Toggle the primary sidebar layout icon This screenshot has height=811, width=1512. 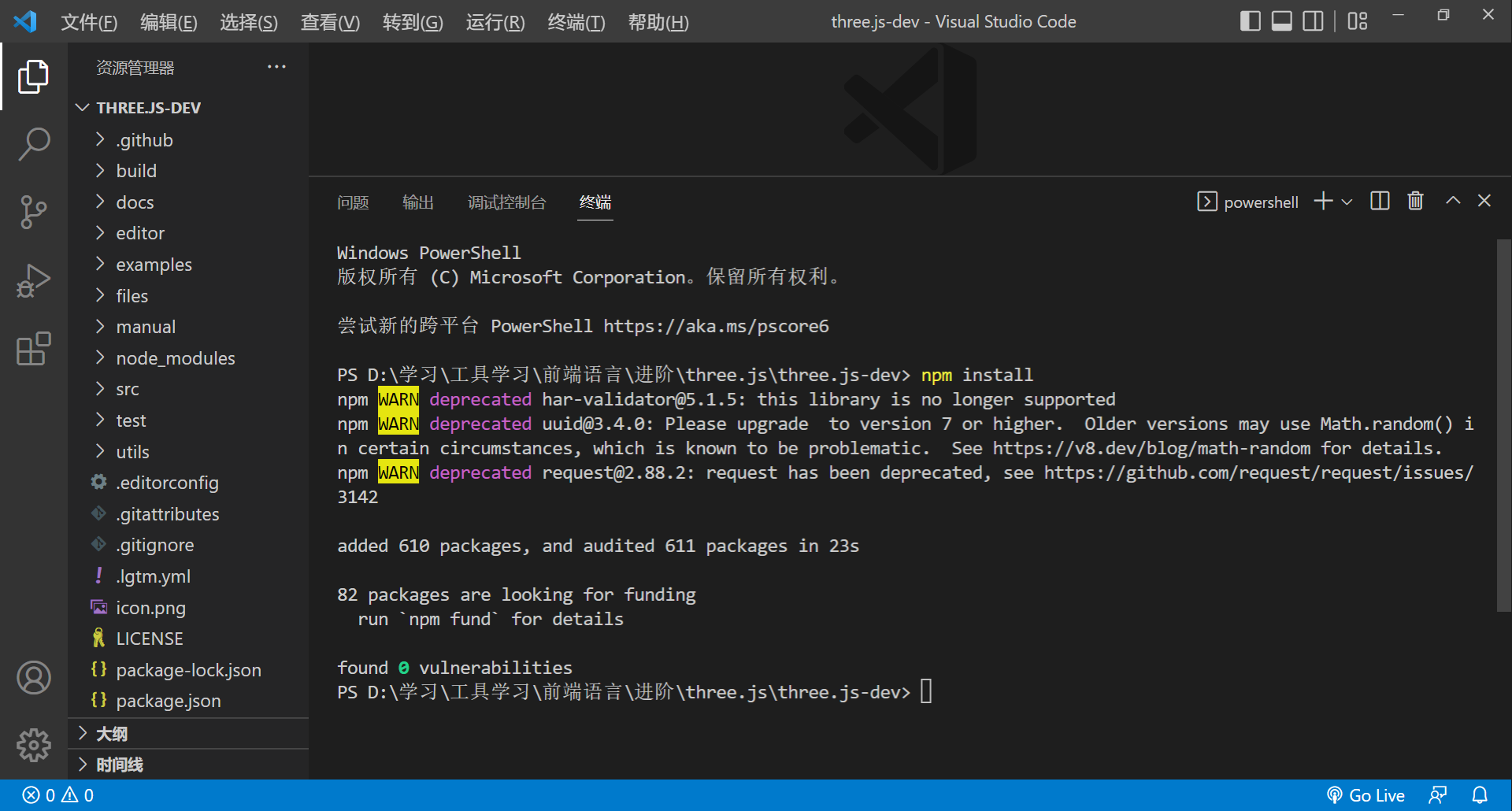(x=1251, y=21)
